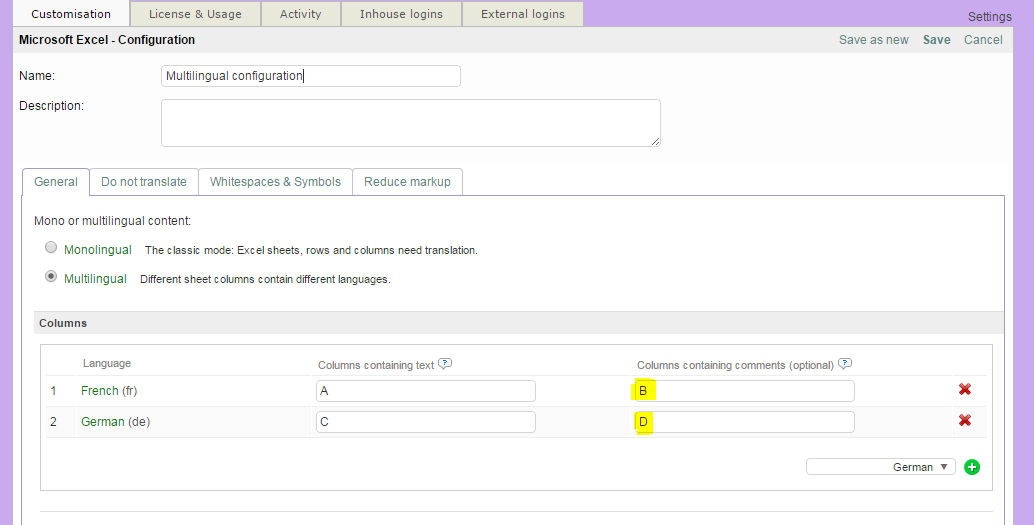Edit German text column field C

425,421
